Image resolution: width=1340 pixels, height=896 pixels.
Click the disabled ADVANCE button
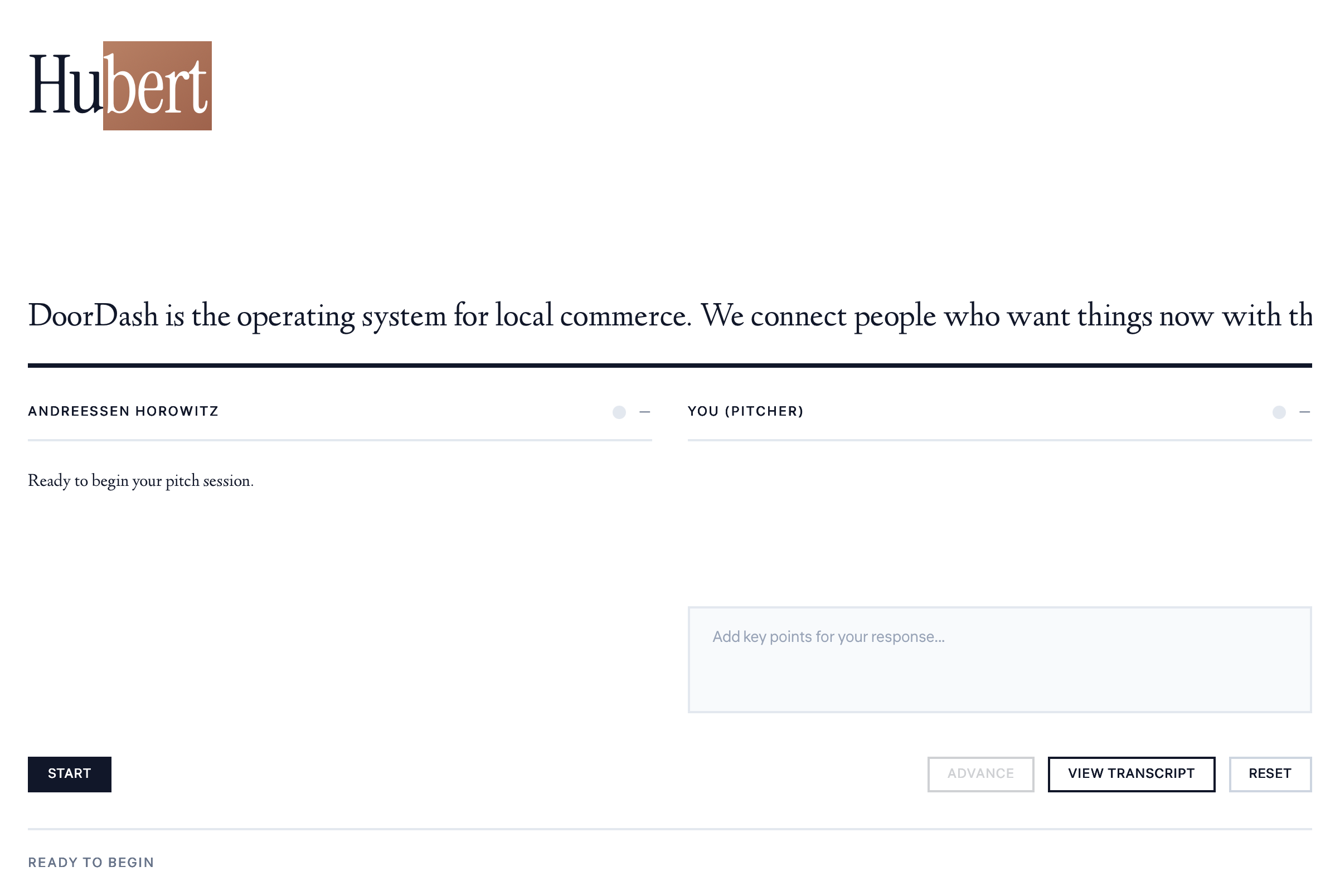click(x=980, y=774)
